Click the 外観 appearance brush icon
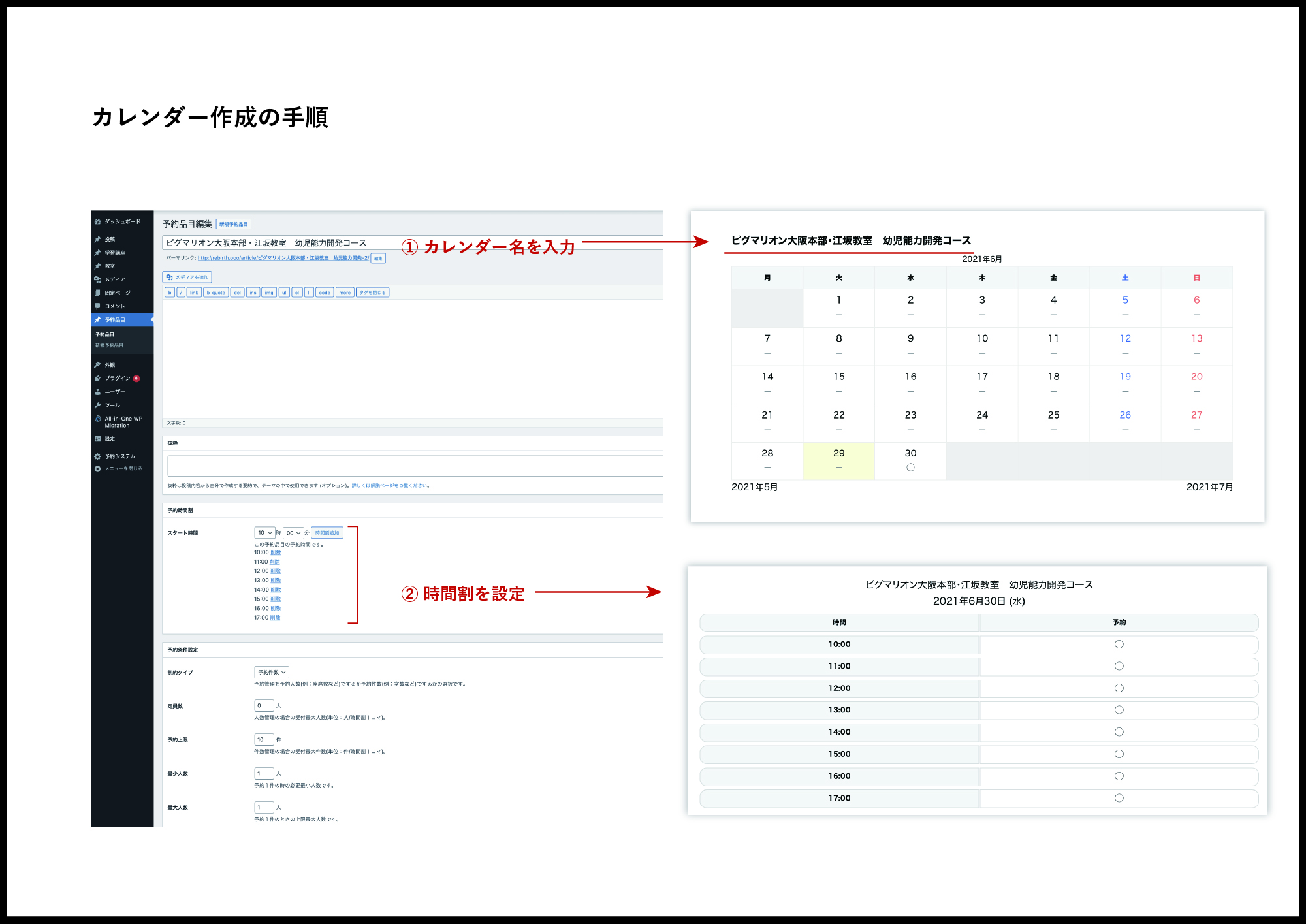1306x924 pixels. point(97,365)
